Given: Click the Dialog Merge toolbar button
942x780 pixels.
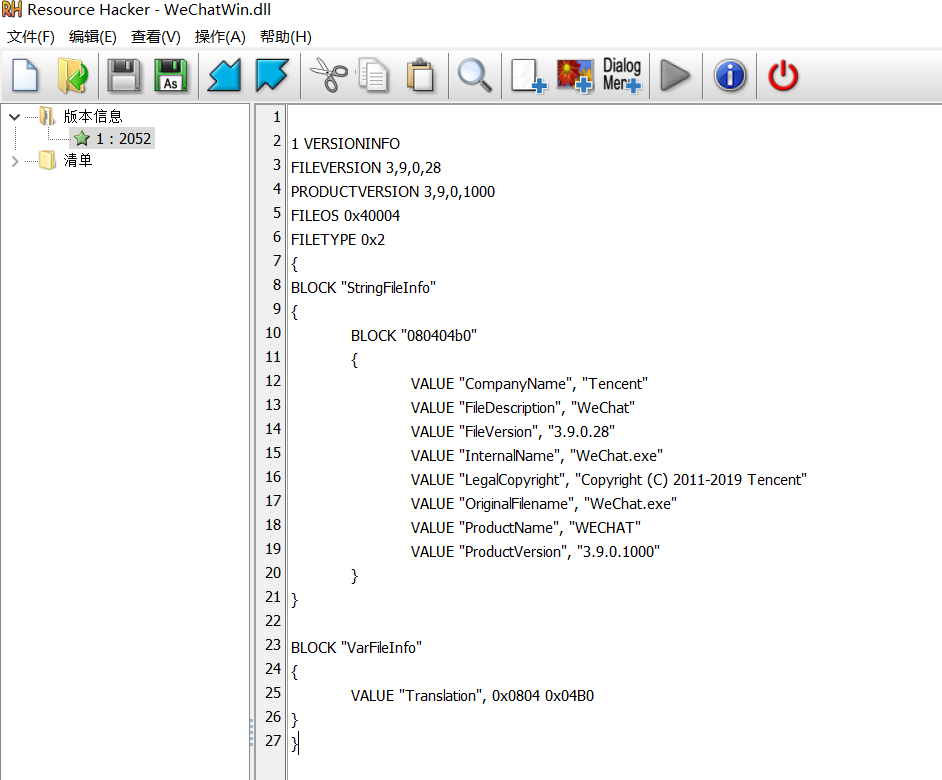Looking at the screenshot, I should pyautogui.click(x=622, y=76).
